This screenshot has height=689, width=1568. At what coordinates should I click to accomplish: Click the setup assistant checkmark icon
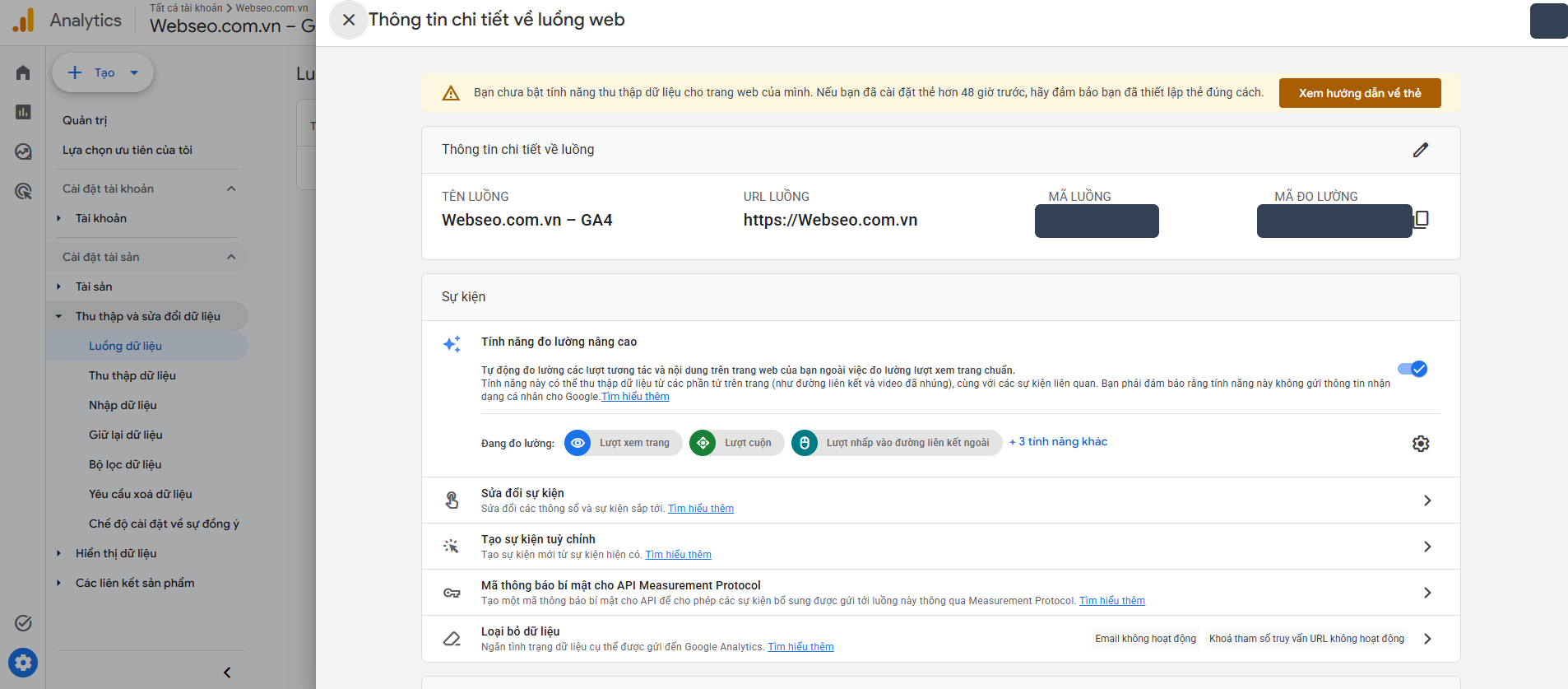pyautogui.click(x=23, y=623)
